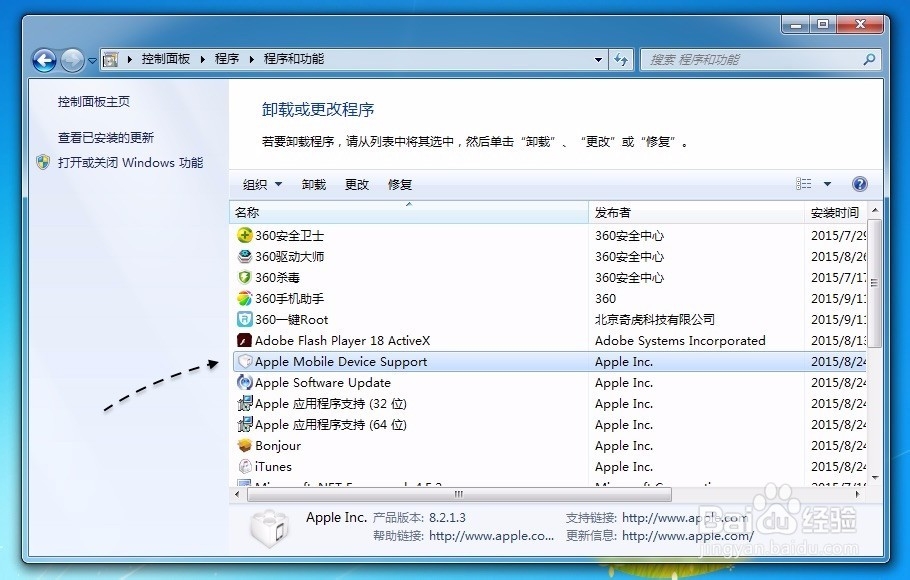Viewport: 910px width, 580px height.
Task: Click the vertical scrollbar thumb
Action: 874,283
